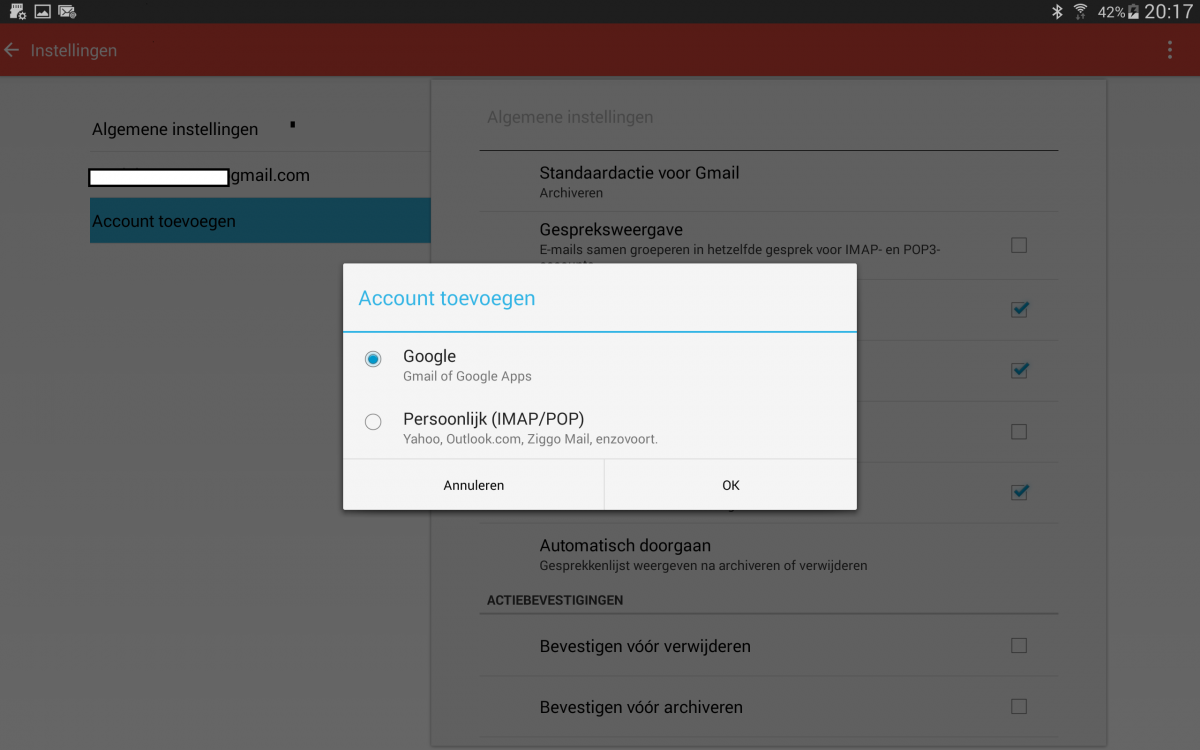Tap 'Gmail of Google Apps' description
This screenshot has height=750, width=1200.
coord(467,377)
